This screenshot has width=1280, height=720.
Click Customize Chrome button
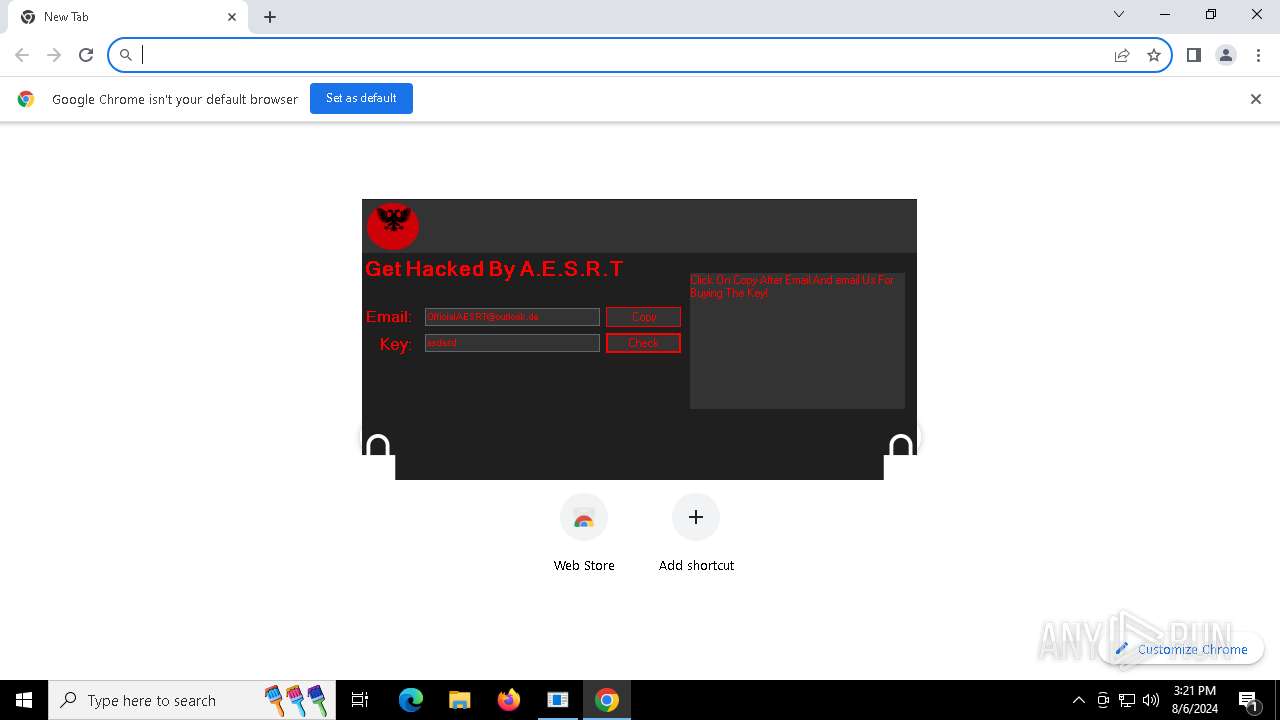tap(1181, 649)
